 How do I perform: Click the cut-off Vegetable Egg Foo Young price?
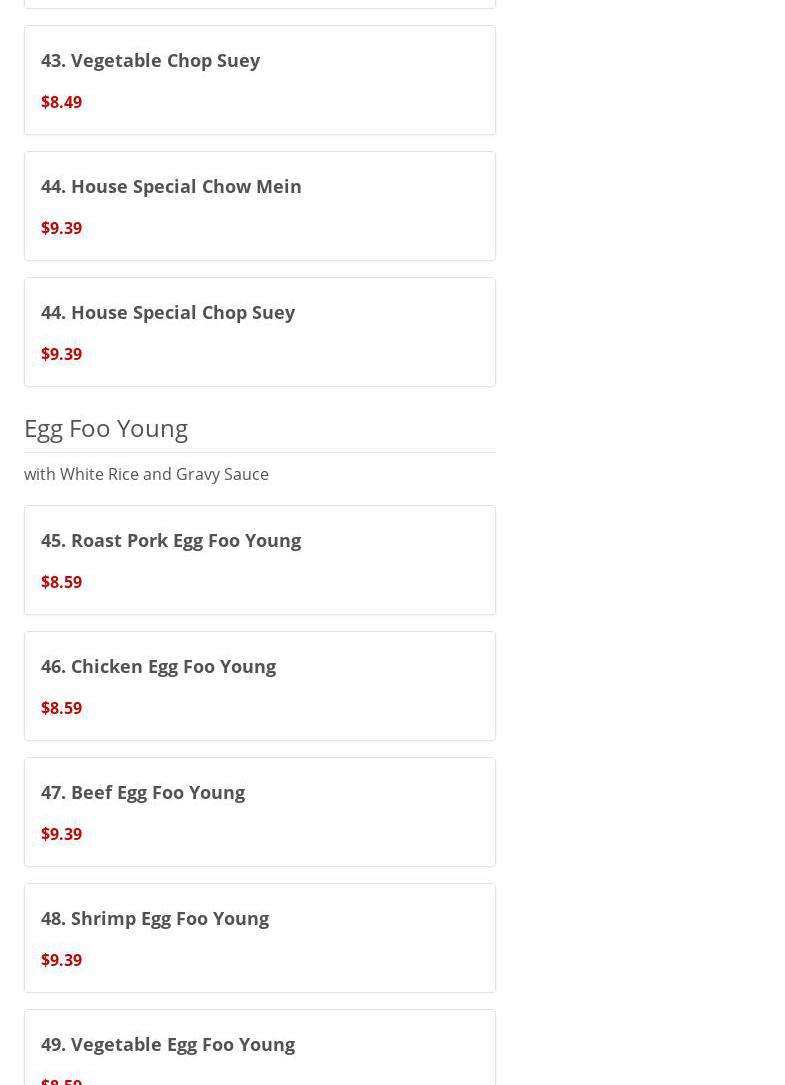(x=61, y=1080)
